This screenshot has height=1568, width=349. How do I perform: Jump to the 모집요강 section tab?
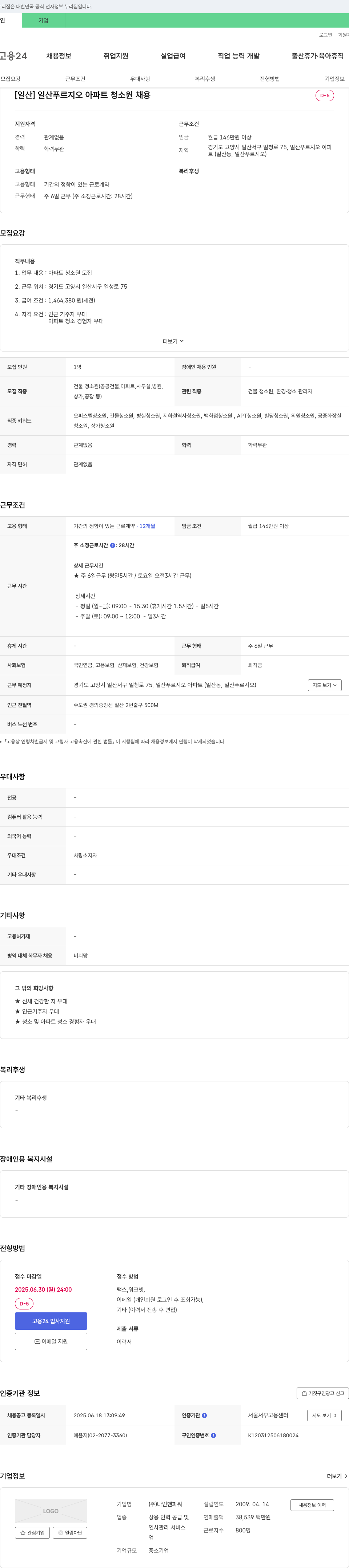click(10, 79)
